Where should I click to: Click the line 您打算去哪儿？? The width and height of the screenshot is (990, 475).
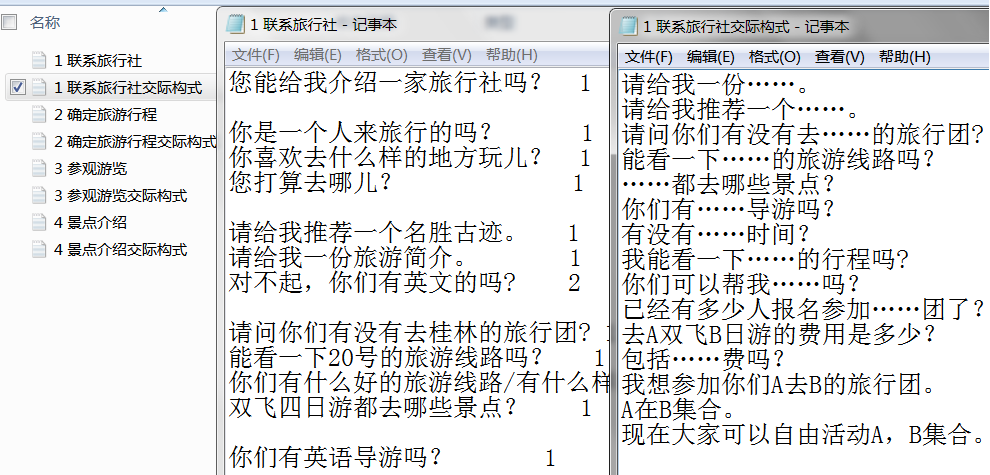310,183
